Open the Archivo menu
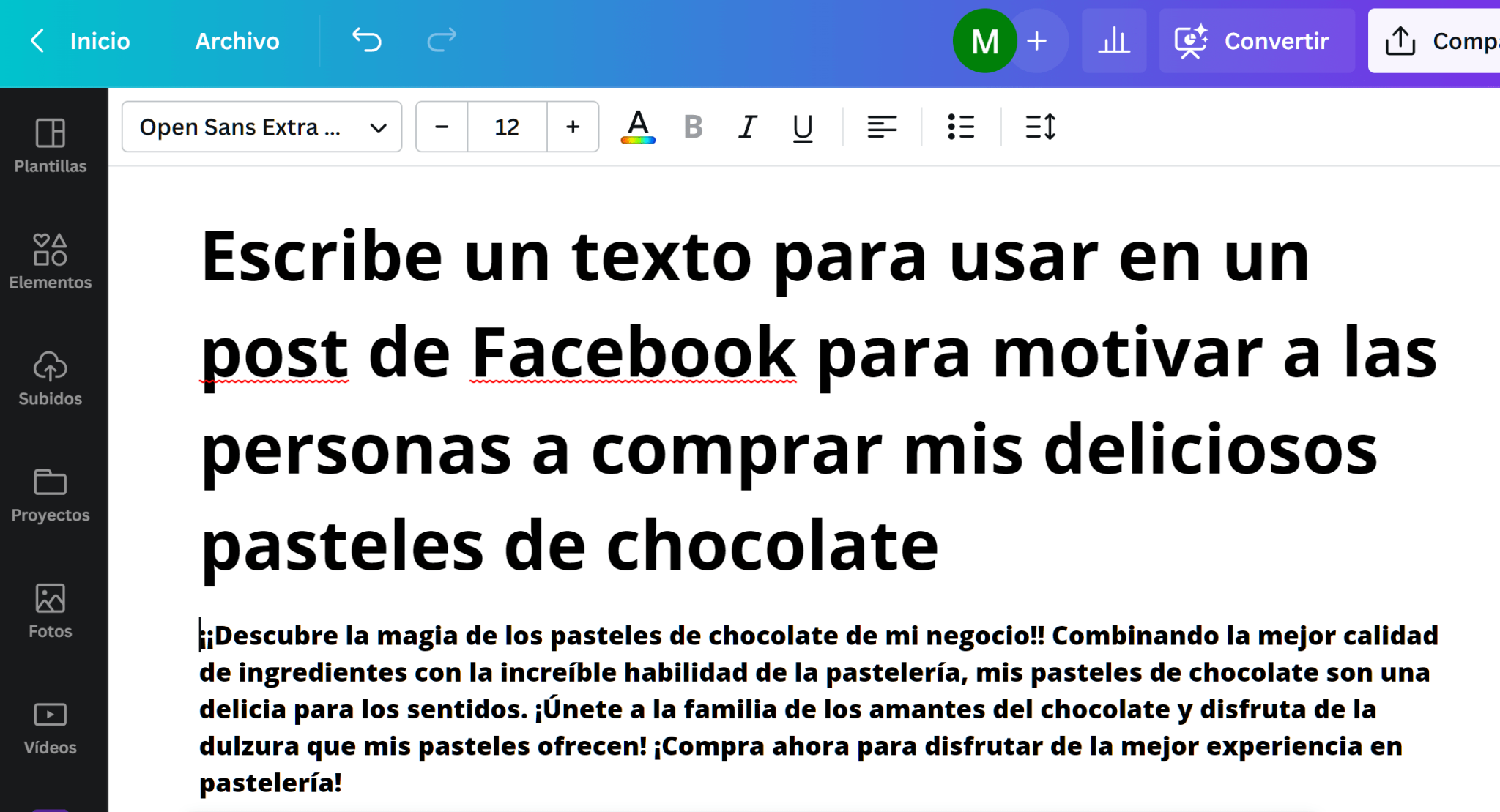This screenshot has height=812, width=1500. [x=237, y=41]
